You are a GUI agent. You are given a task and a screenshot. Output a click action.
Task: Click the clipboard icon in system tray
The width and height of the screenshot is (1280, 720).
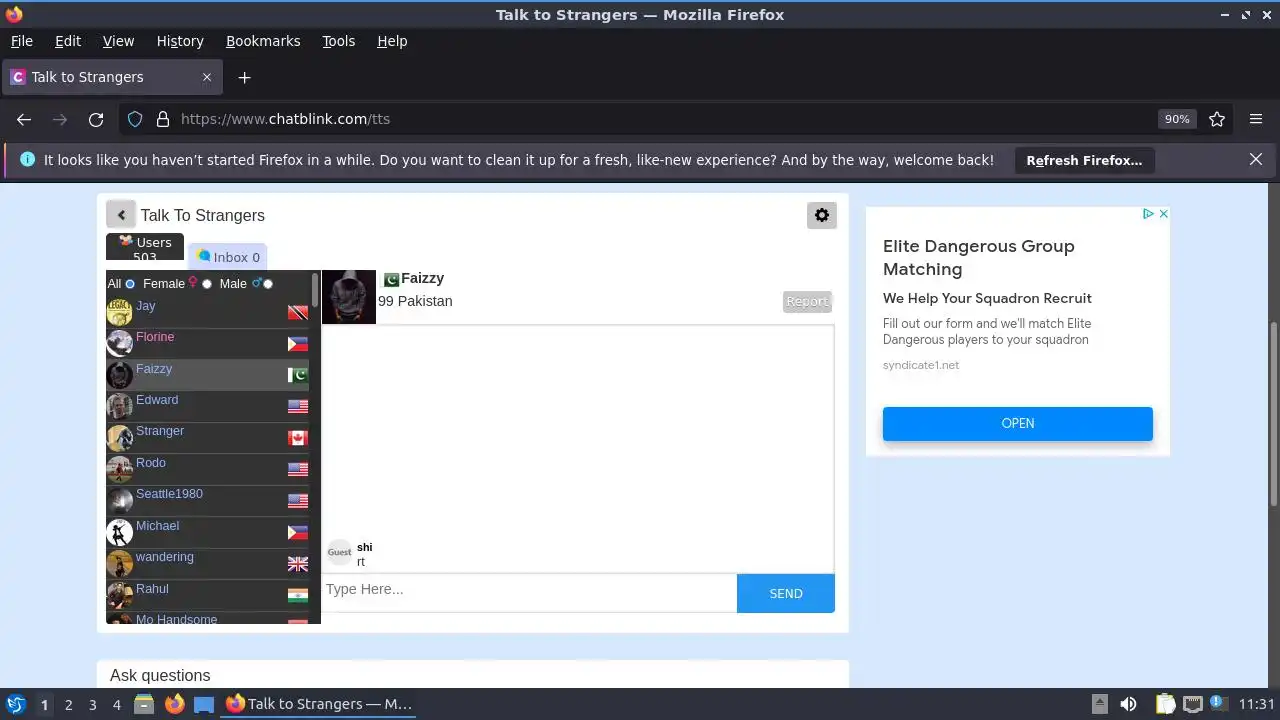click(1166, 704)
